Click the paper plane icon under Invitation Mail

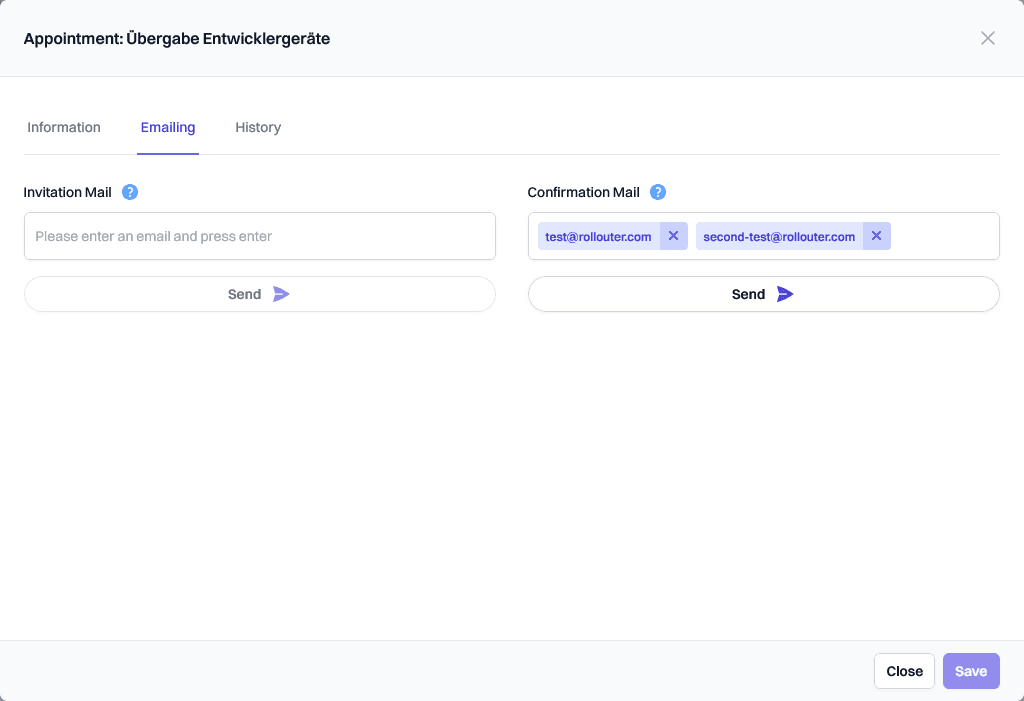tap(281, 294)
